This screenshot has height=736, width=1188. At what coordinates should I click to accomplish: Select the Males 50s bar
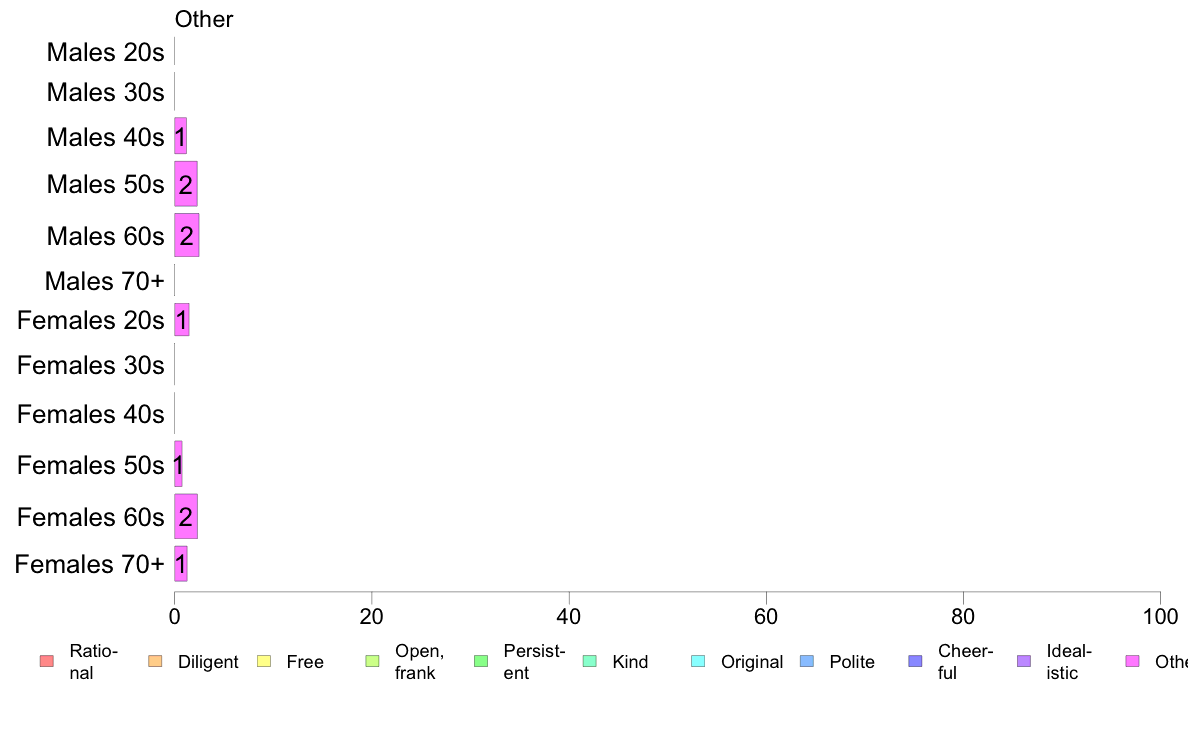click(186, 183)
